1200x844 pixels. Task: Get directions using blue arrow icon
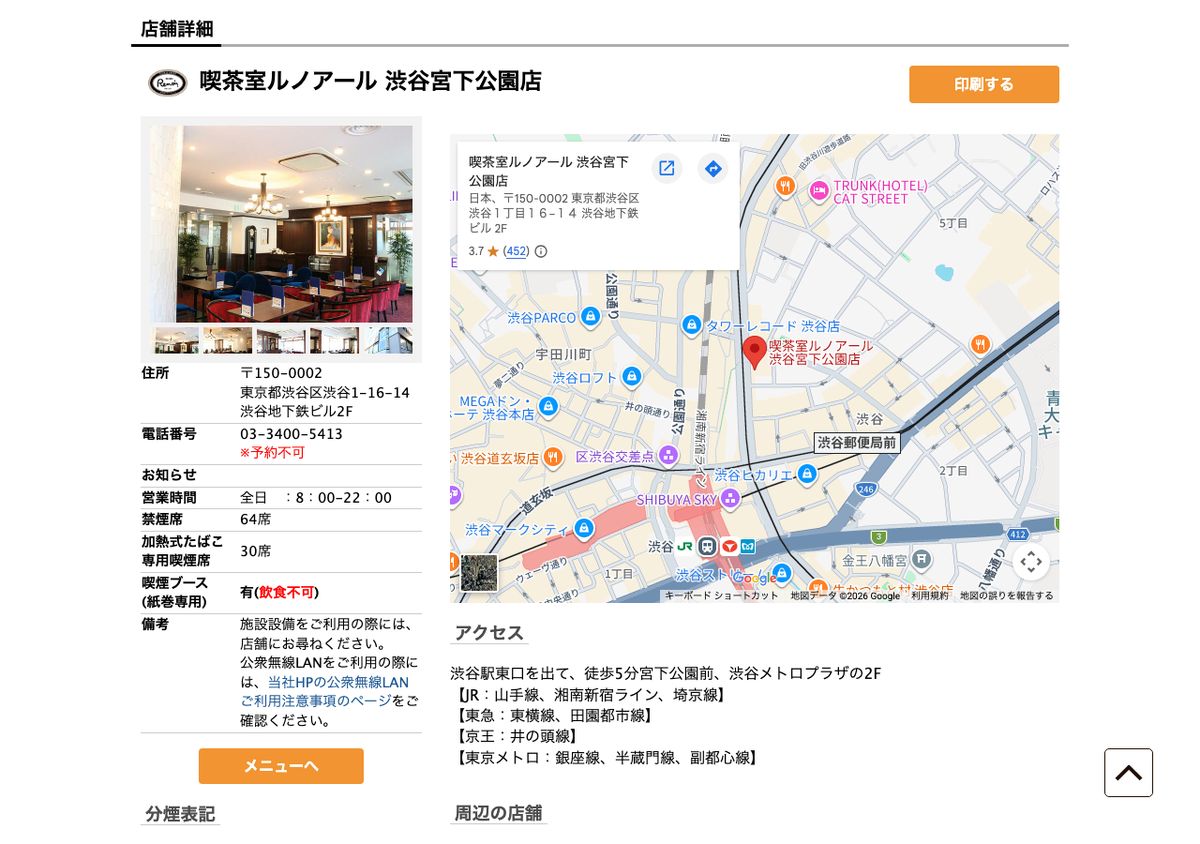(712, 168)
